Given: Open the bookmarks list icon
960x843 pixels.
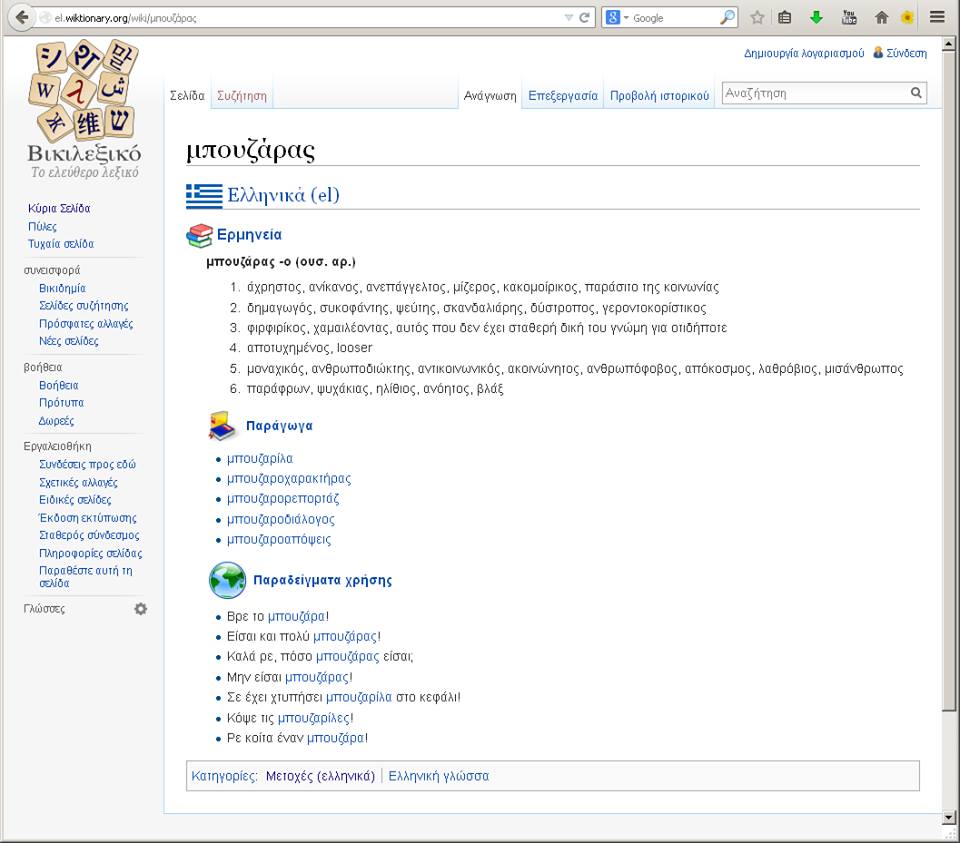Looking at the screenshot, I should click(784, 18).
